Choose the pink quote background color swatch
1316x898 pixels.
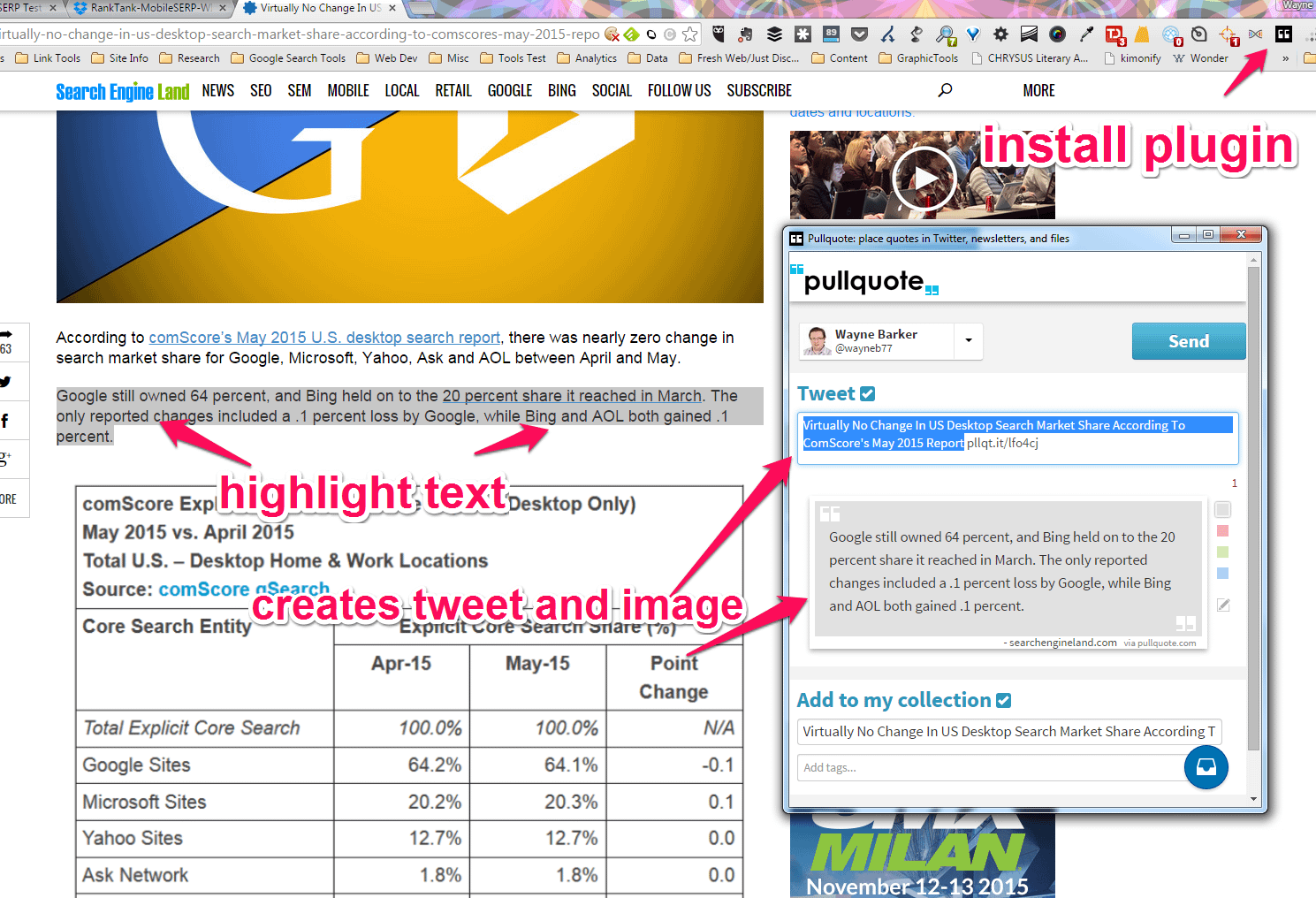[1222, 531]
